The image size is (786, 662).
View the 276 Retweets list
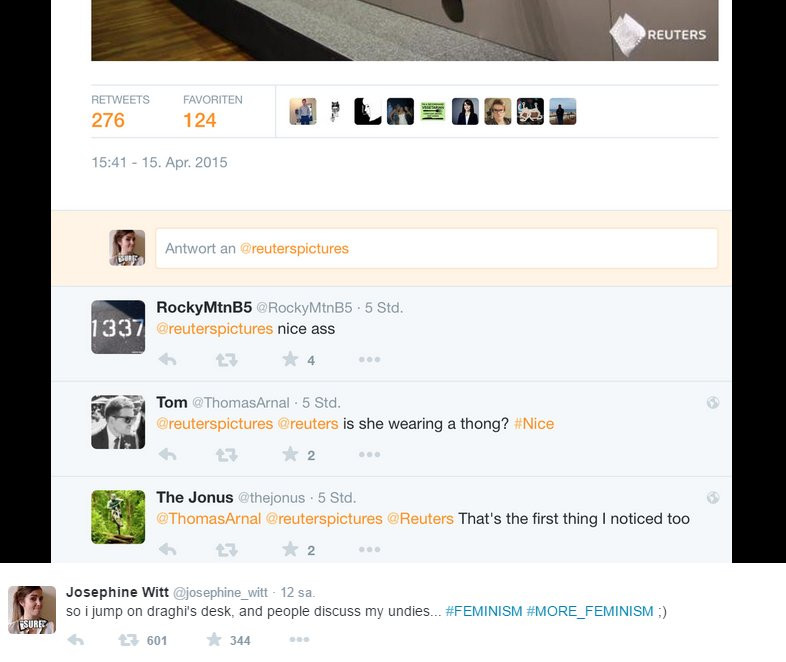120,112
